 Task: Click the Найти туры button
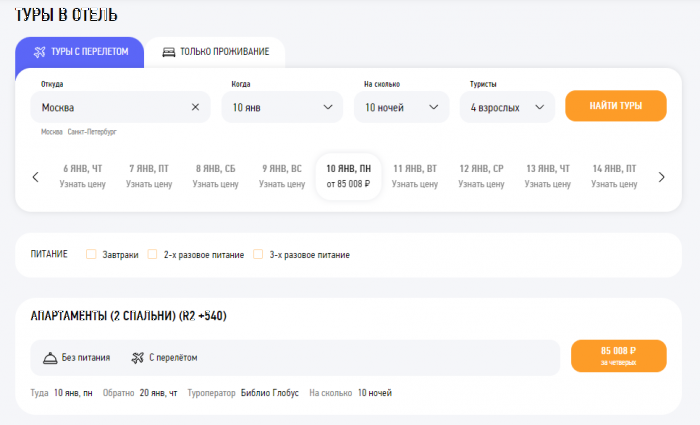point(616,106)
